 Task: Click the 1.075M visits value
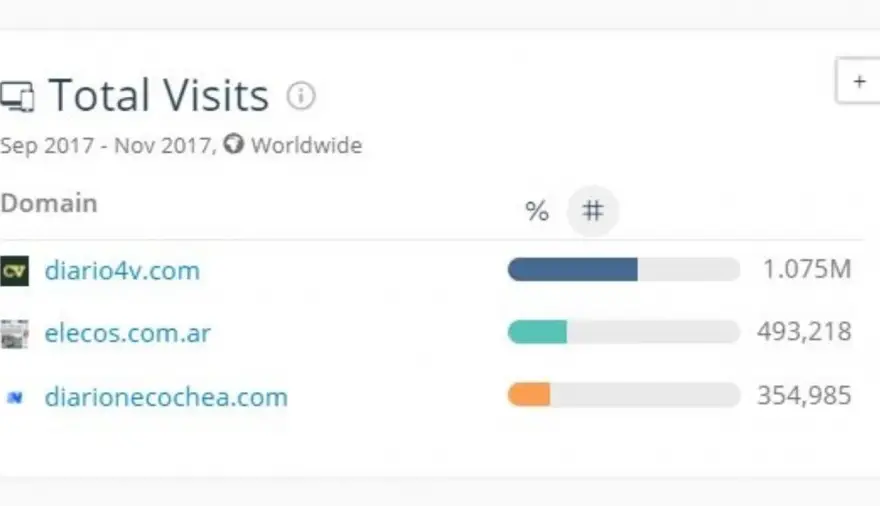coord(807,269)
